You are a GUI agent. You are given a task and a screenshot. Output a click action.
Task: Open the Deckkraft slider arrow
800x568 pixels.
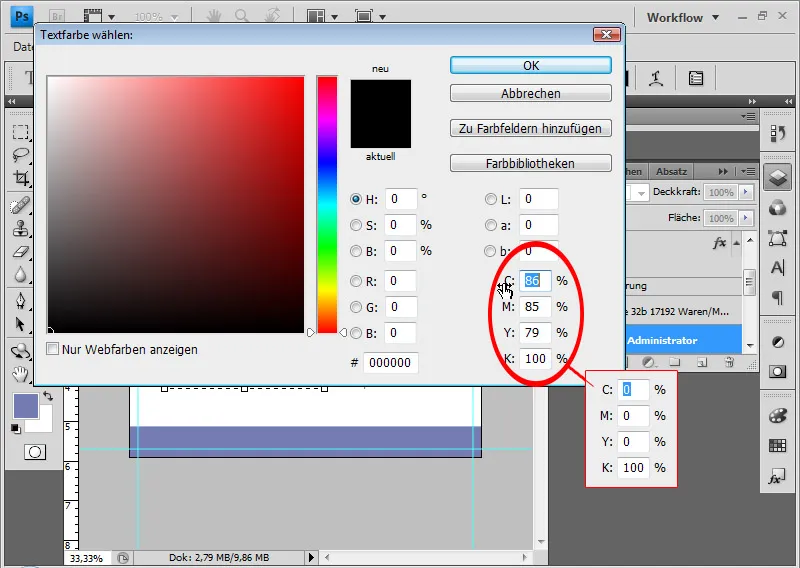746,192
